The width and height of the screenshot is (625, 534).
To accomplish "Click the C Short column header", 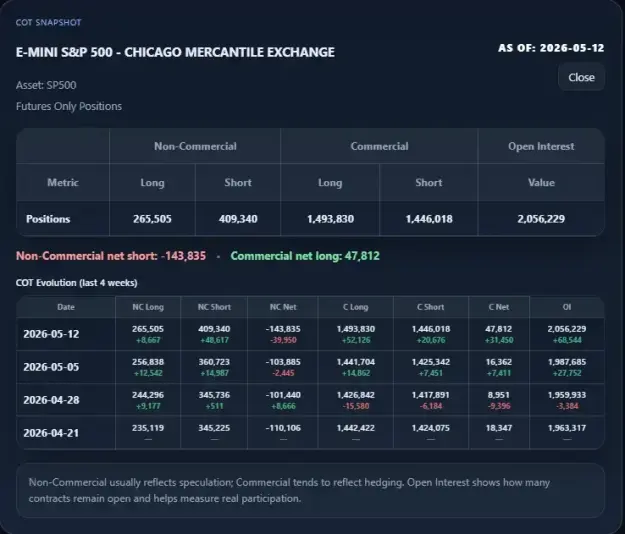I will pyautogui.click(x=430, y=307).
